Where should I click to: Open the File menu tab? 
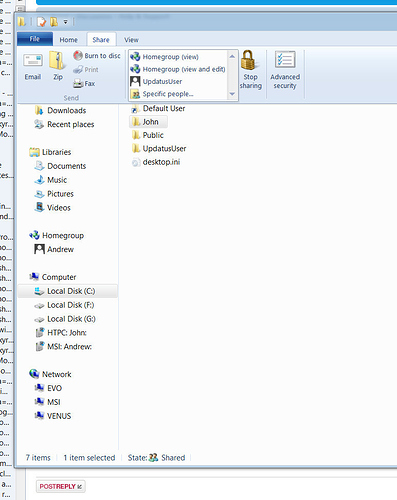35,39
